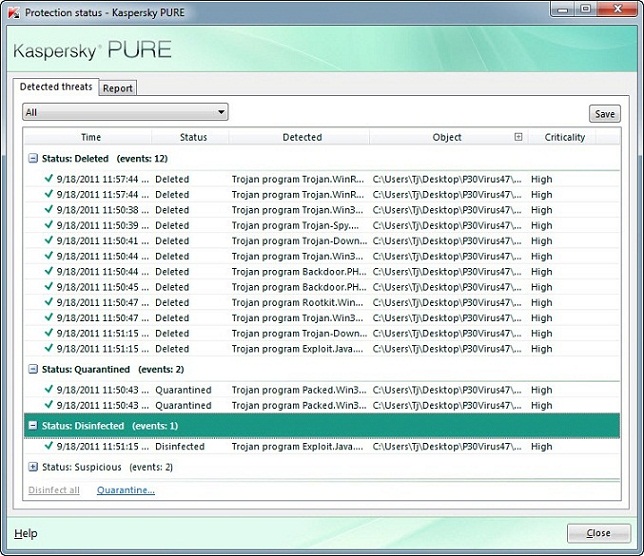Viewport: 644px width, 556px height.
Task: Maximize the Protection status window
Action: point(585,9)
